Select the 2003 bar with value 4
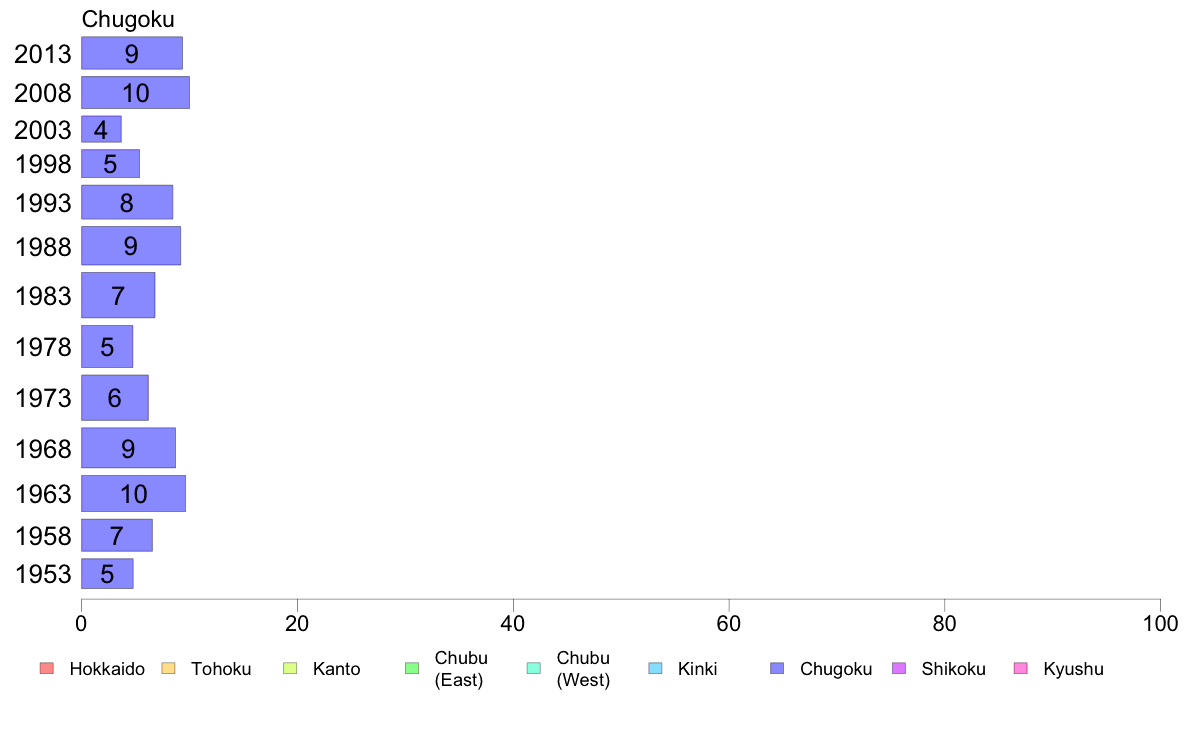The image size is (1188, 736). [102, 130]
